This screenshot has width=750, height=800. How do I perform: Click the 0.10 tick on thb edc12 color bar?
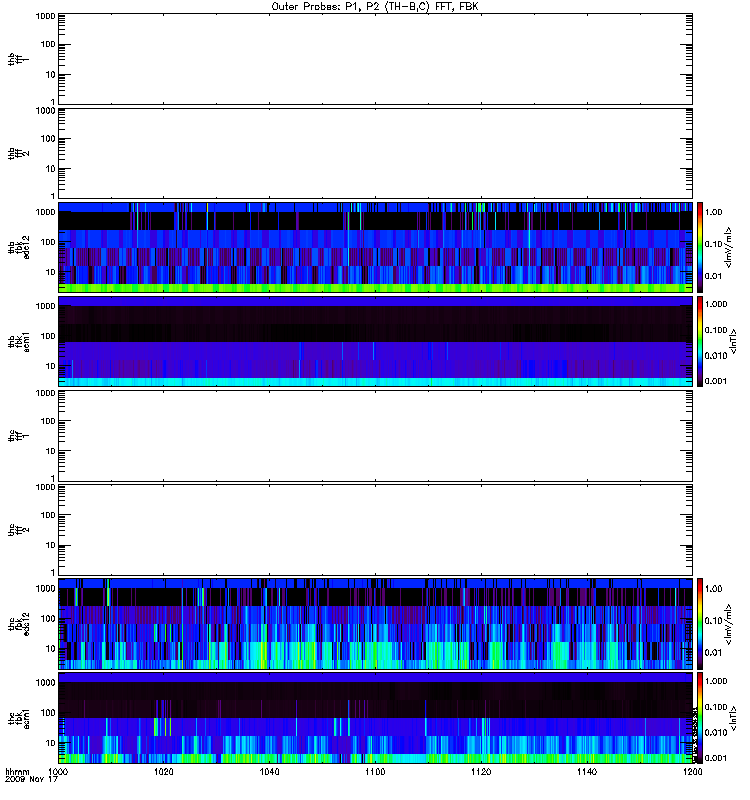[x=713, y=244]
